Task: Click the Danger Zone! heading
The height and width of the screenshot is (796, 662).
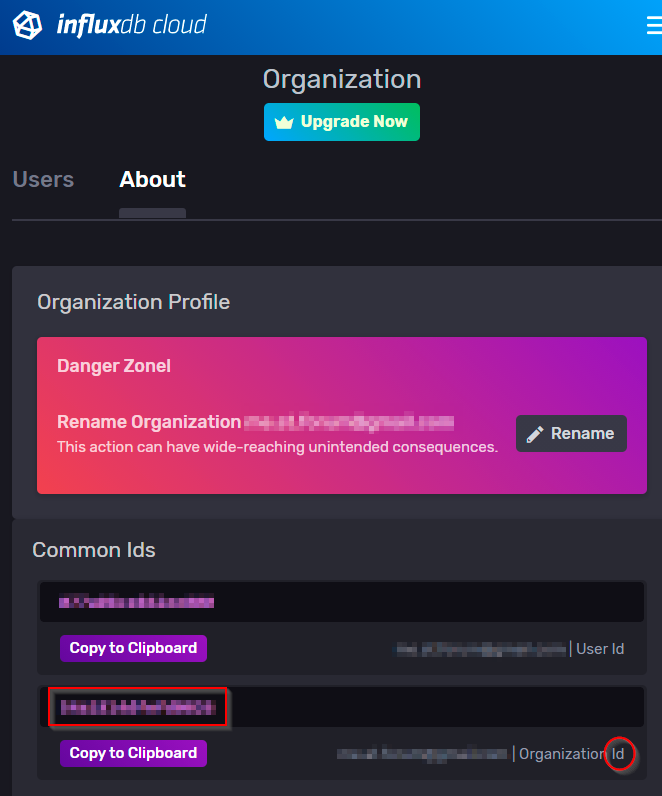Action: point(114,366)
